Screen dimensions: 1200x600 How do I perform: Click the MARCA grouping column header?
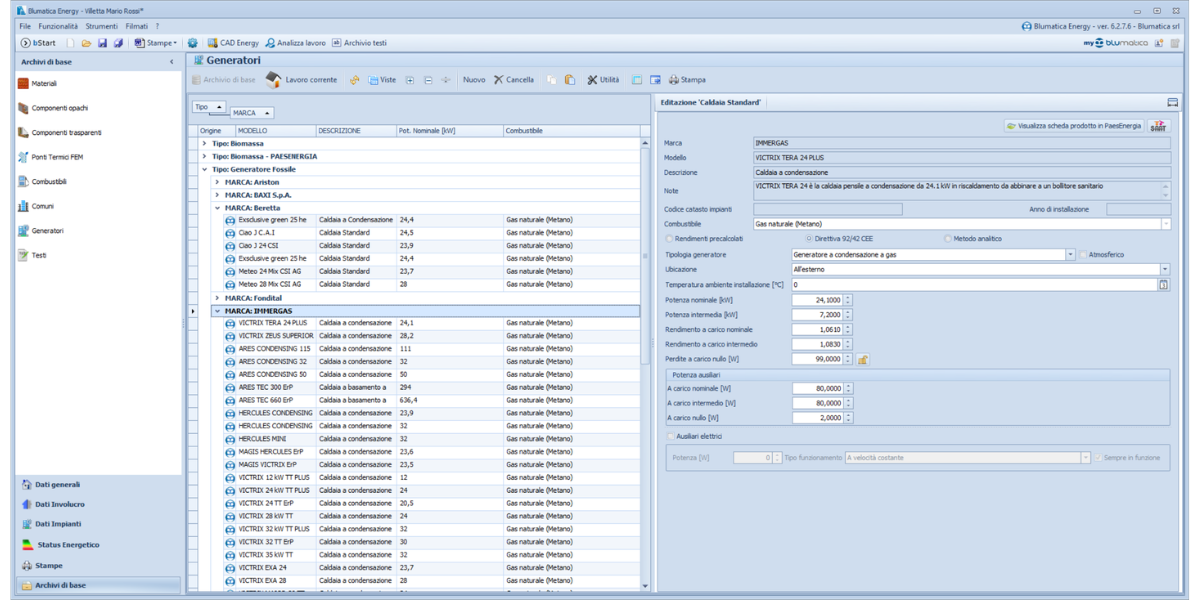click(250, 113)
